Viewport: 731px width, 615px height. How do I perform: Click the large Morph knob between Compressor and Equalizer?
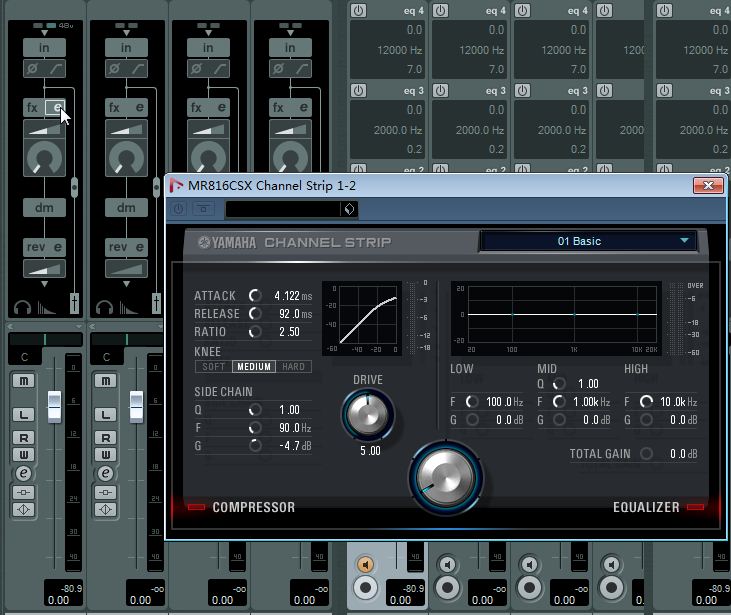[446, 477]
